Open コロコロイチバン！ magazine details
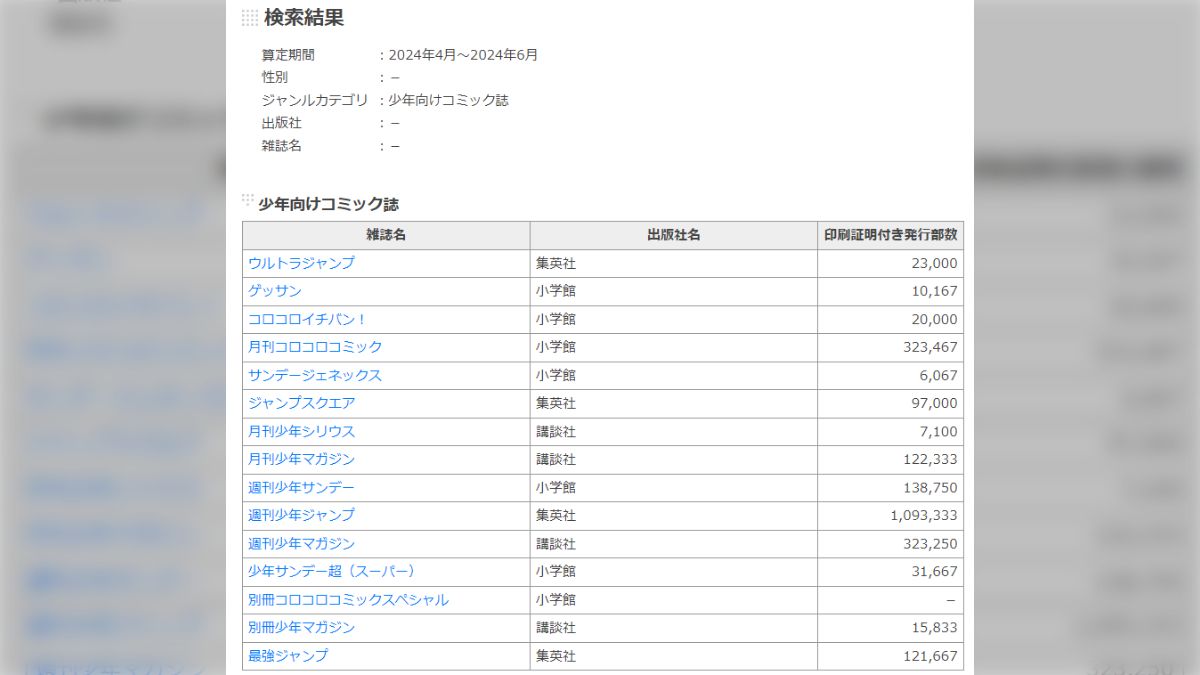Image resolution: width=1200 pixels, height=675 pixels. pyautogui.click(x=308, y=319)
